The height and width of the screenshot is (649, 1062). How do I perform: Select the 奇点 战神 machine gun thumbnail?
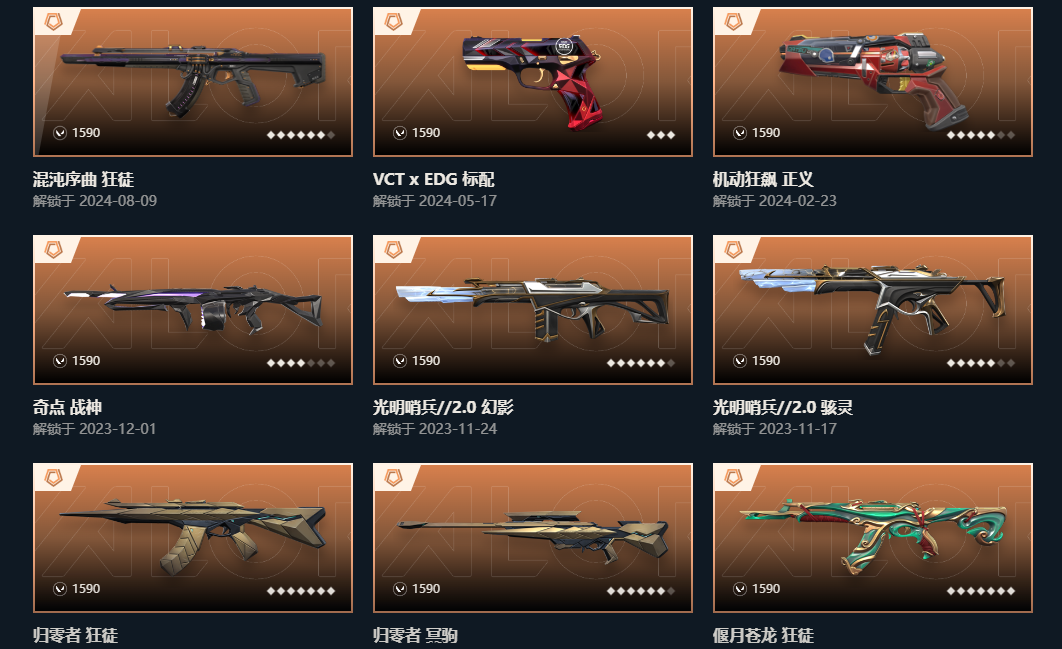point(193,309)
